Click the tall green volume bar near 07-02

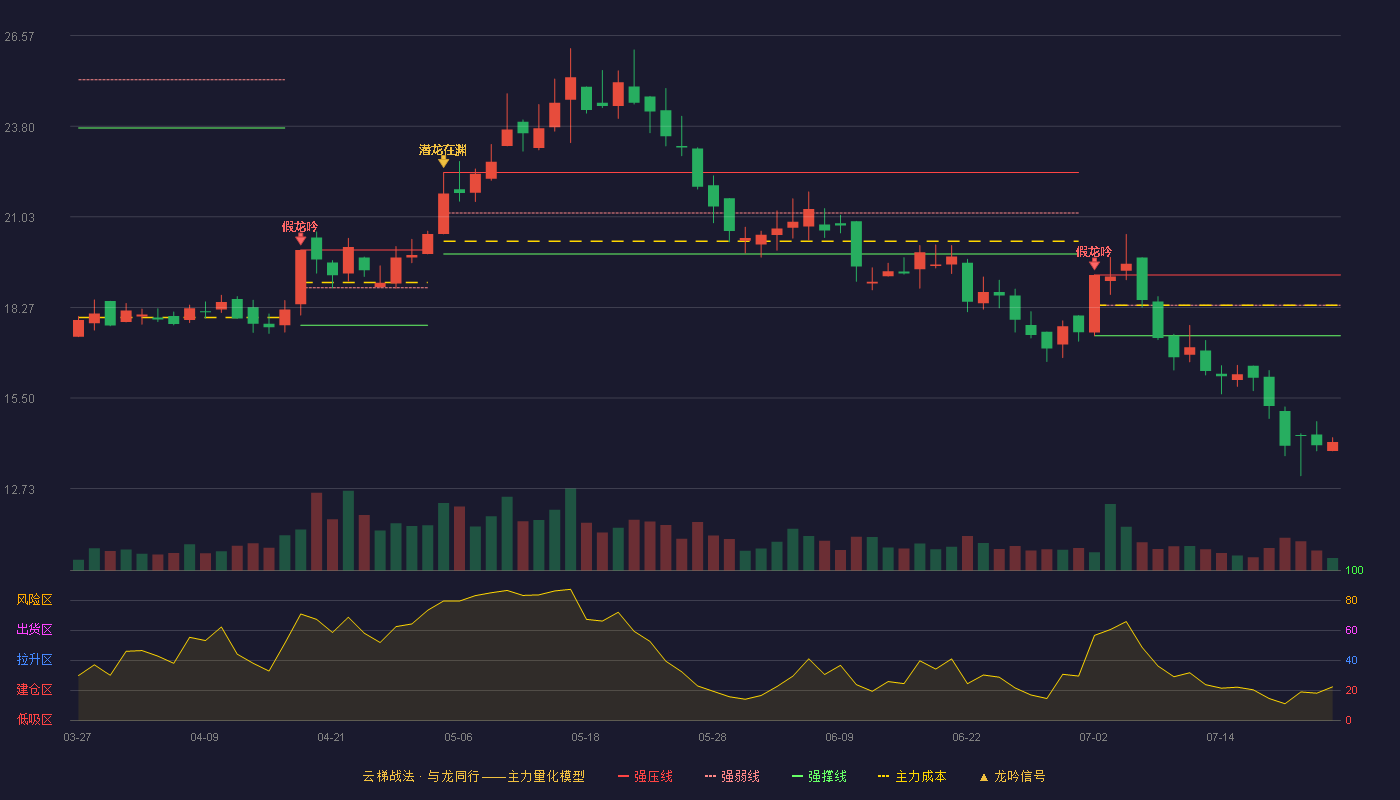pos(1110,537)
